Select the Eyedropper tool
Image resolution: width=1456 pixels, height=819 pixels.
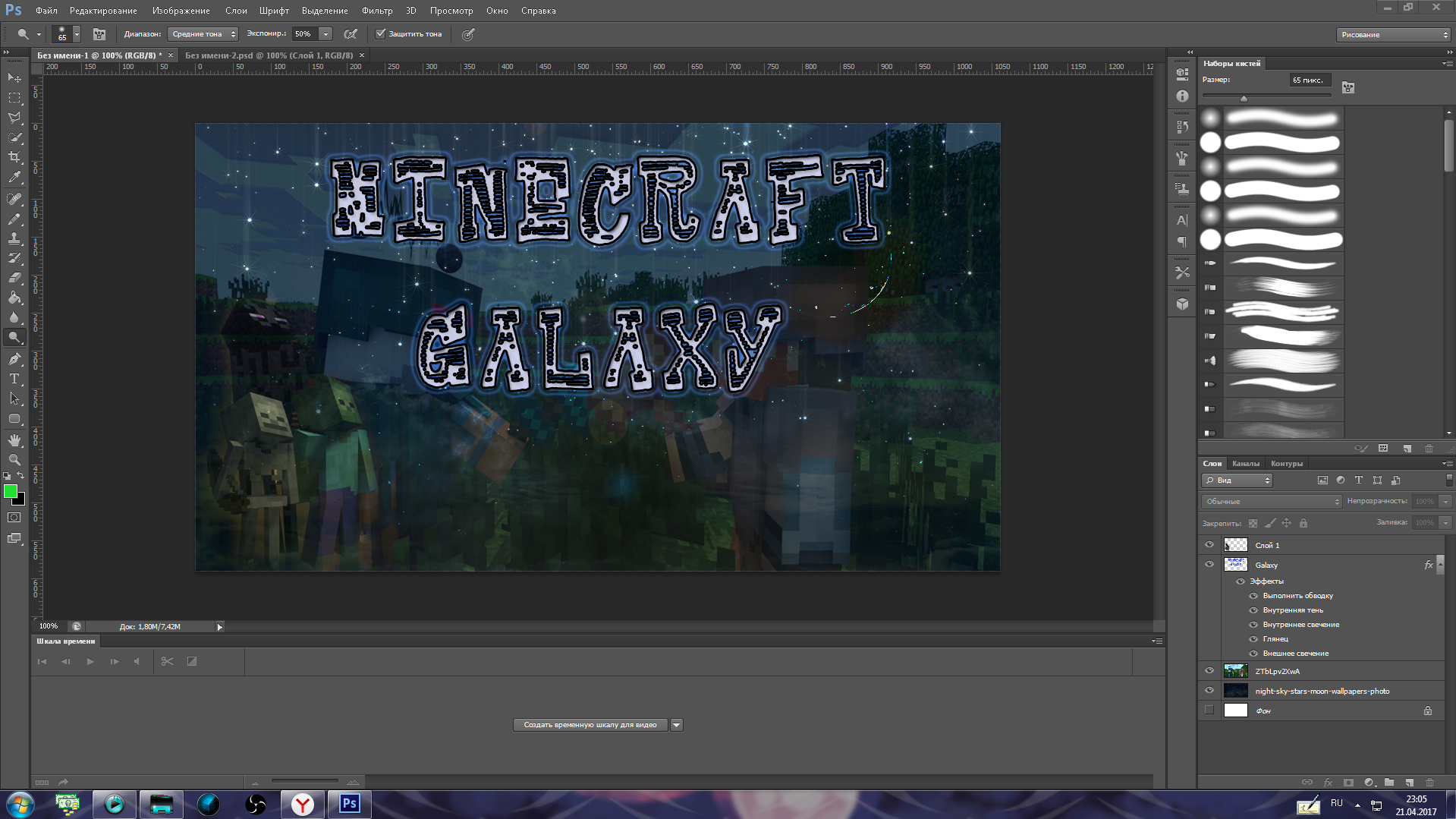tap(14, 178)
